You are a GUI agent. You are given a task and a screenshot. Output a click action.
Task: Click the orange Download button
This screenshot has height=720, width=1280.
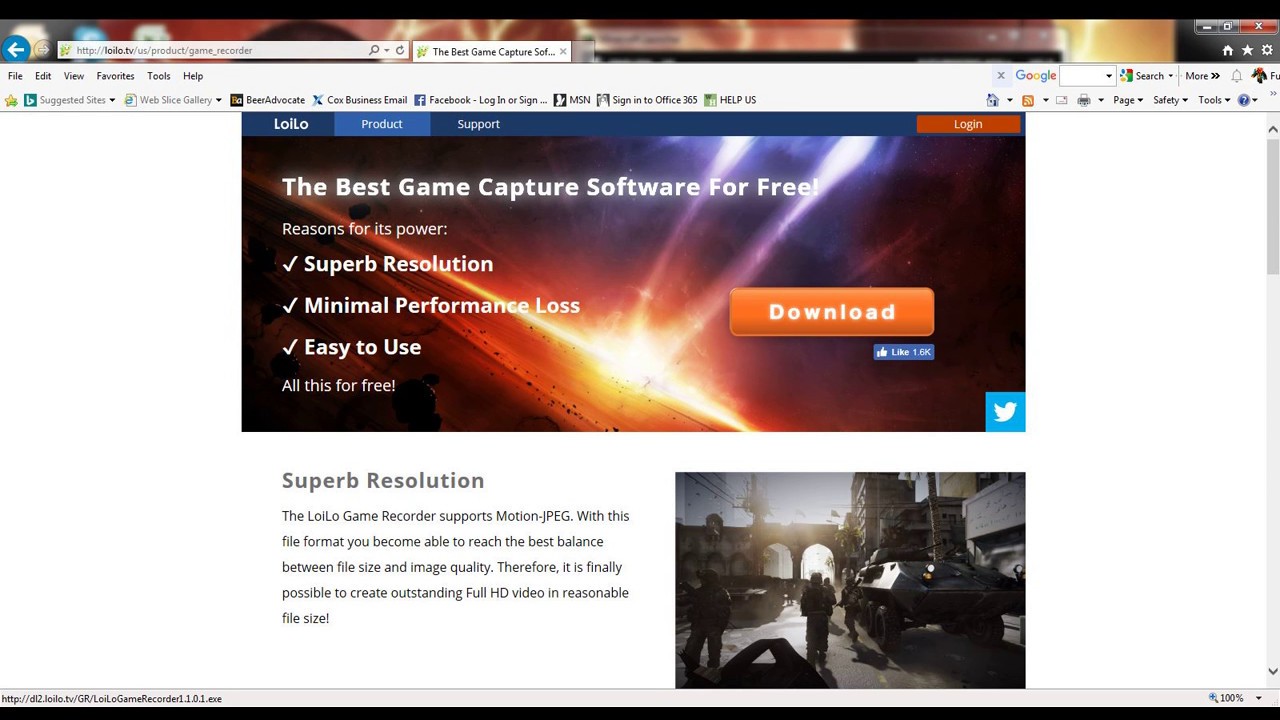[x=832, y=312]
